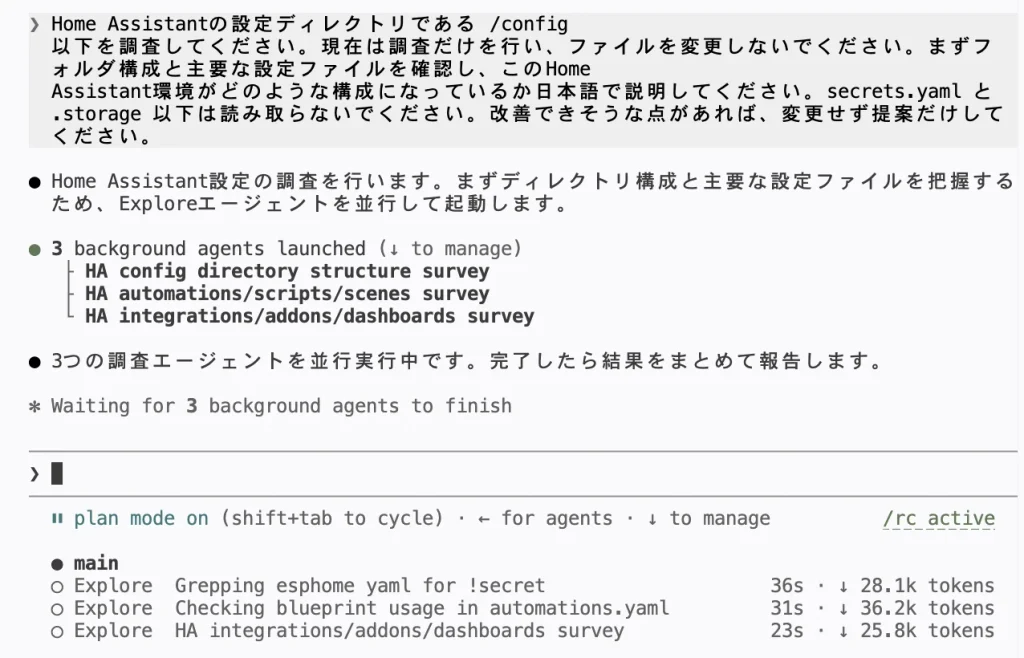The image size is (1024, 658).
Task: Click the down arrow beside 36.2k tokens
Action: click(844, 608)
